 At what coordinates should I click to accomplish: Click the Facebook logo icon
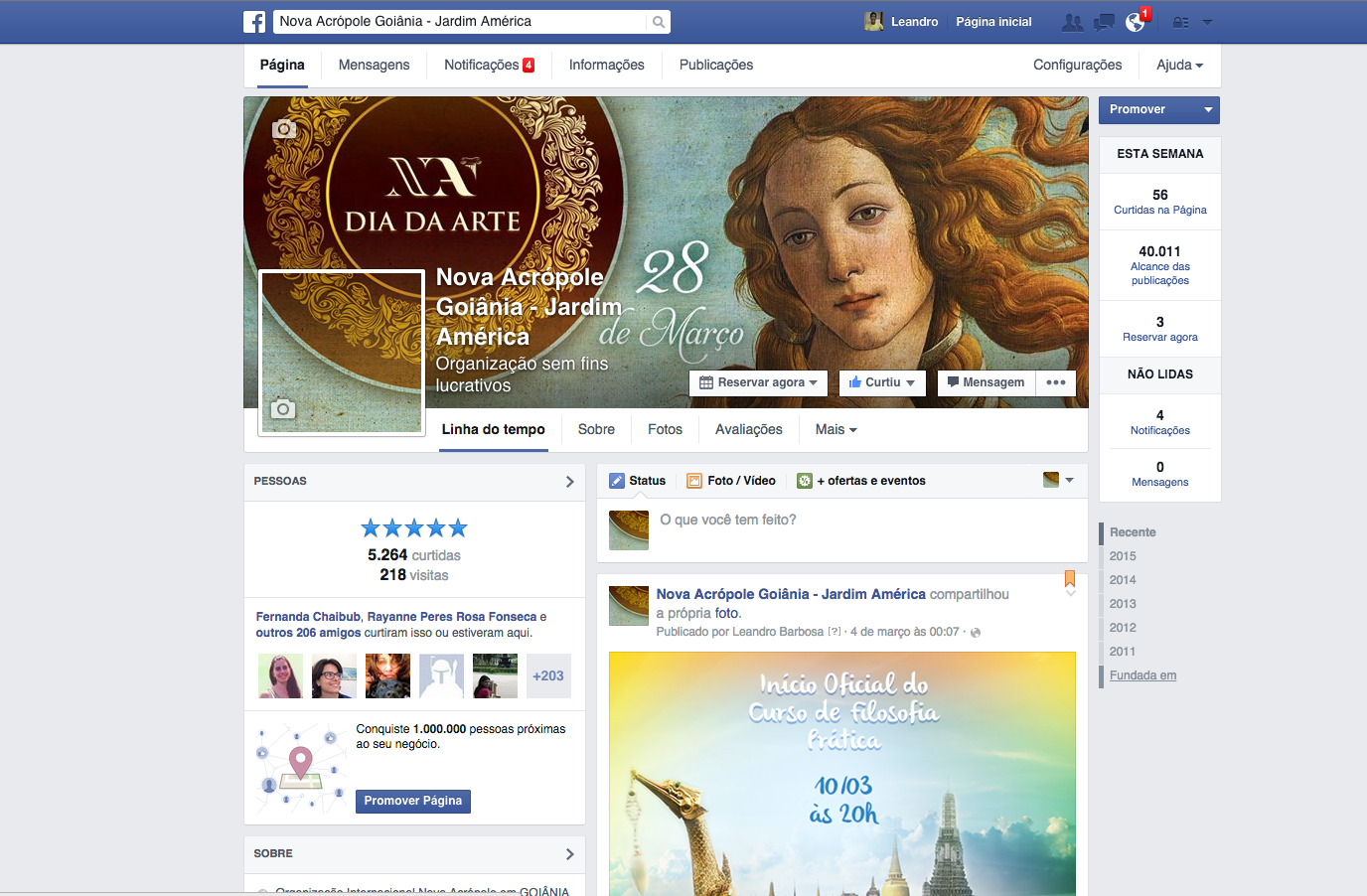pyautogui.click(x=254, y=22)
